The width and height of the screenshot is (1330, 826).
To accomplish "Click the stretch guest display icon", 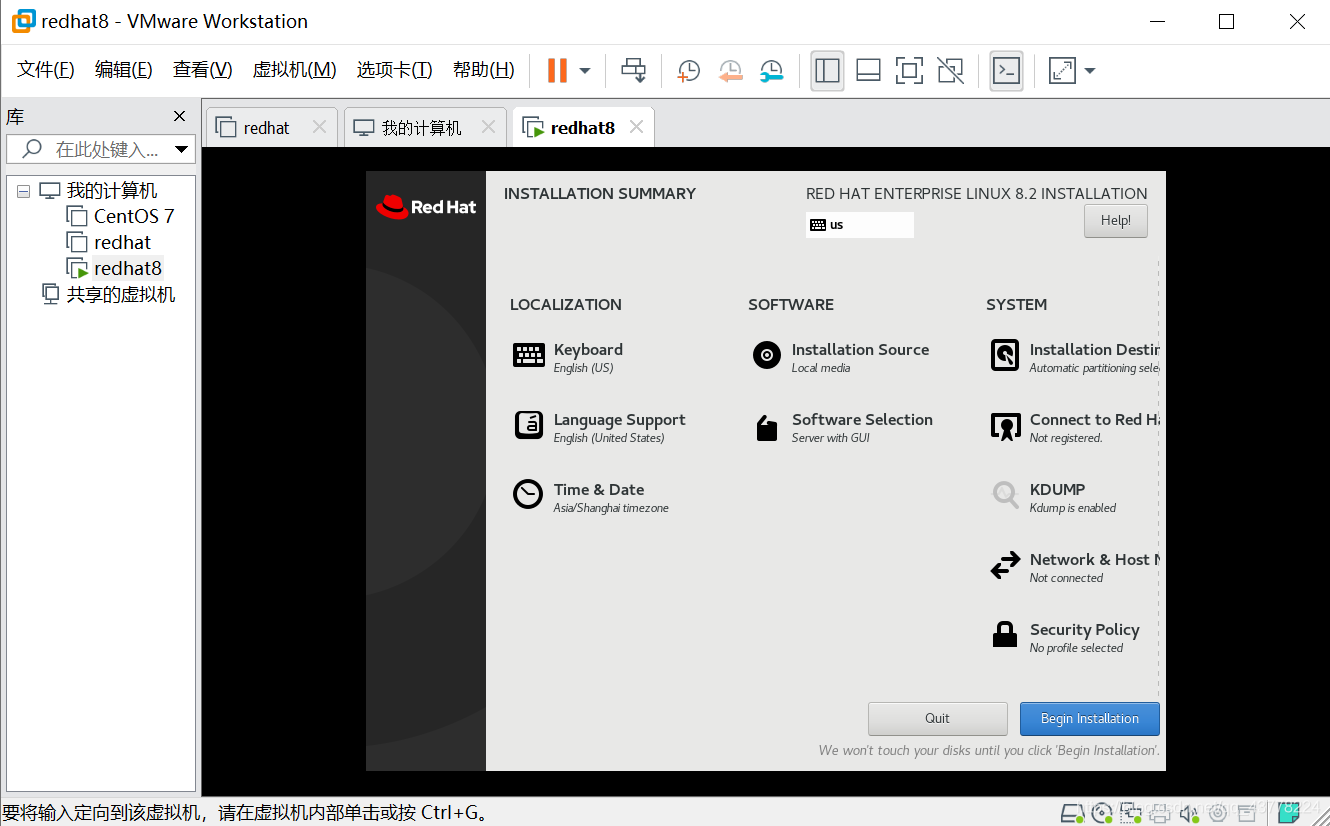I will (x=1061, y=70).
